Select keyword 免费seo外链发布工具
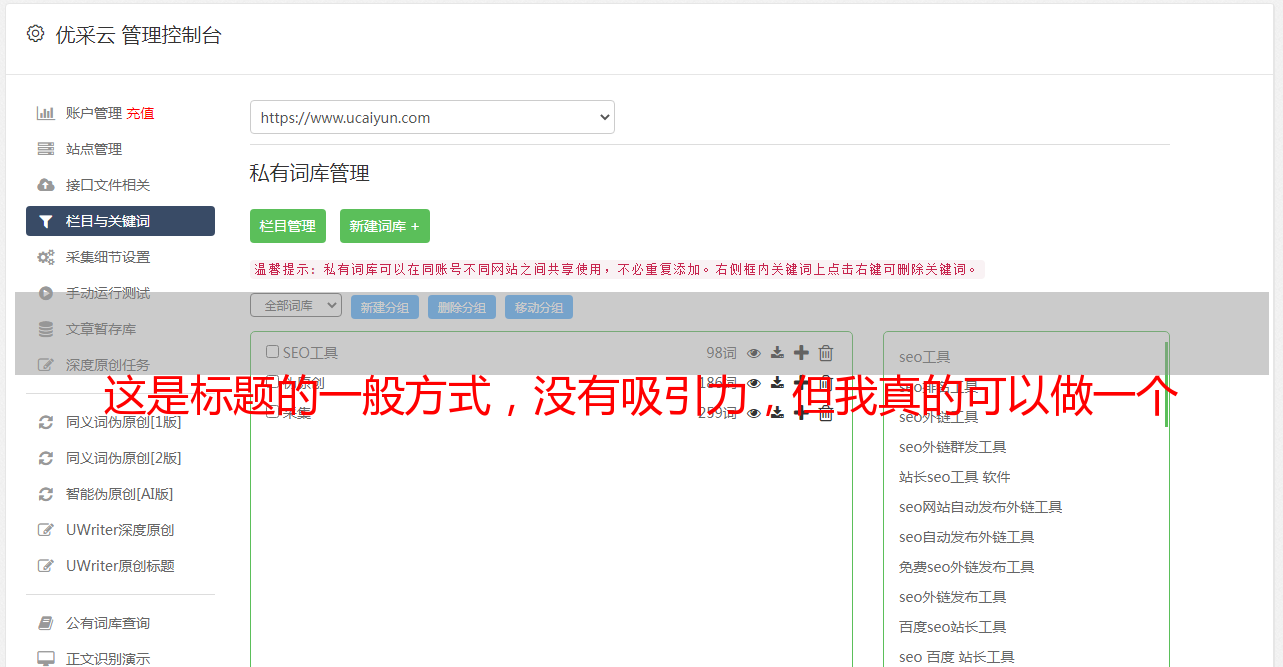This screenshot has height=667, width=1283. [967, 567]
